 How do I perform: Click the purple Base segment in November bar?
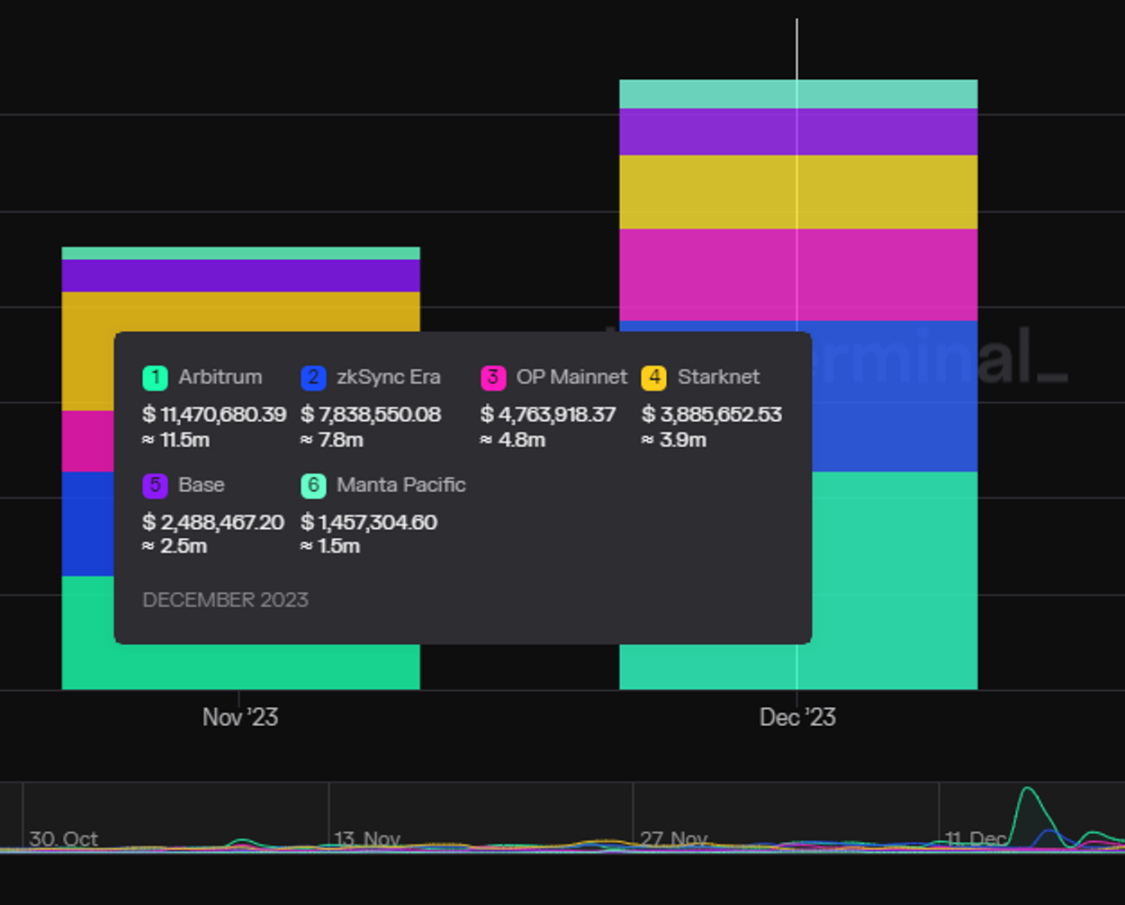click(240, 276)
